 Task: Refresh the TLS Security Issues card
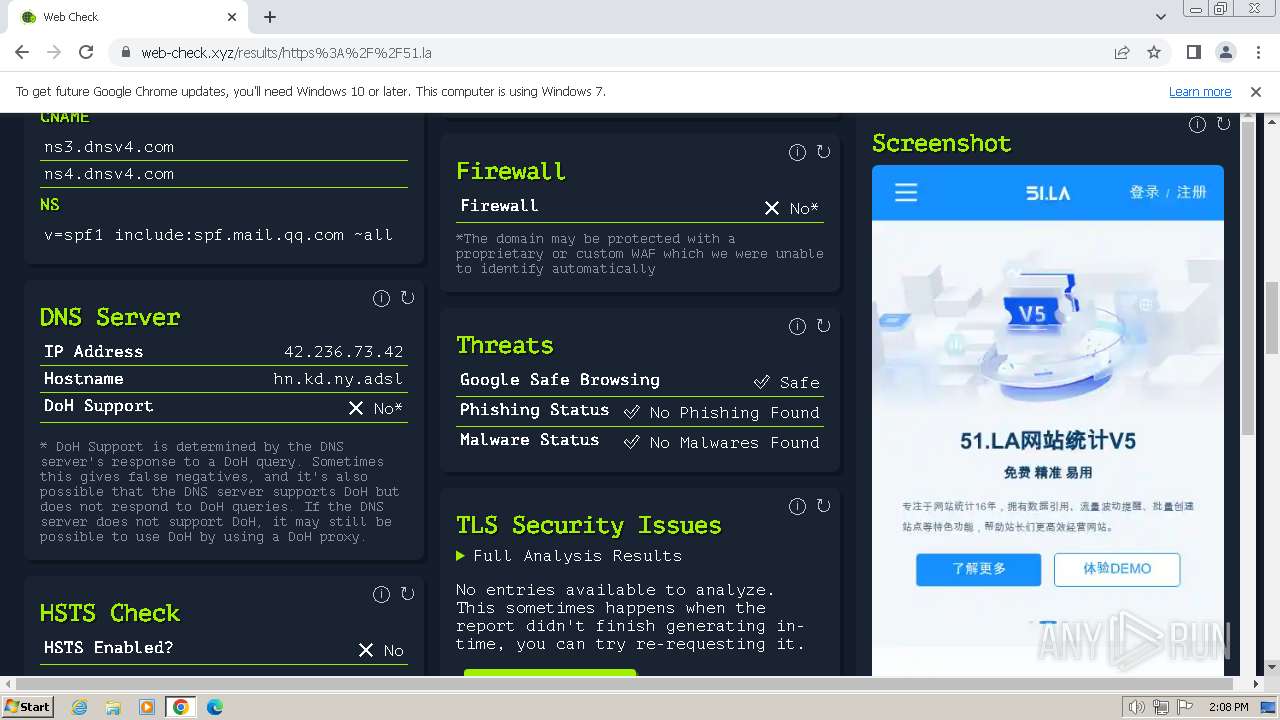click(x=823, y=506)
